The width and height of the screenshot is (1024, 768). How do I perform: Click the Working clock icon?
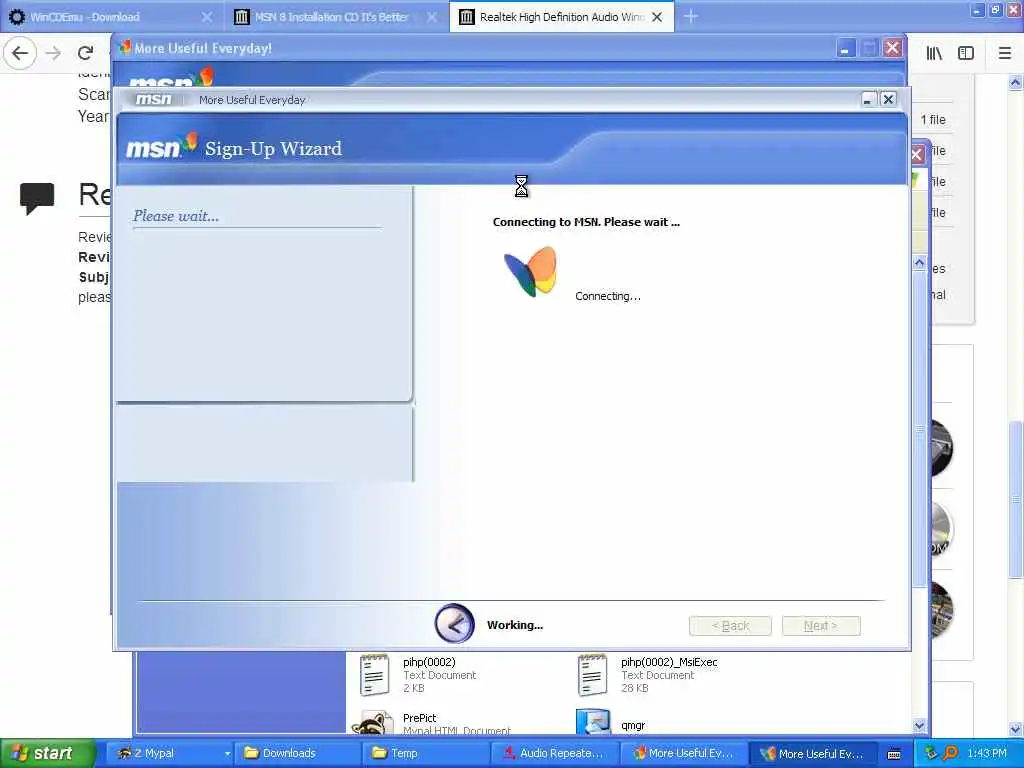pos(454,624)
